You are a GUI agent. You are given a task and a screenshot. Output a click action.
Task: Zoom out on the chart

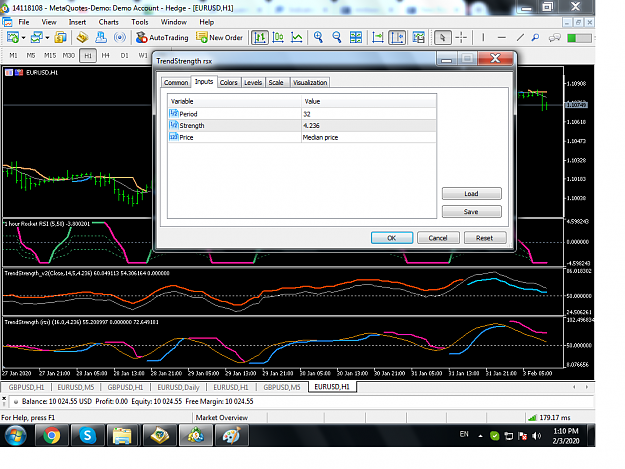click(x=337, y=37)
